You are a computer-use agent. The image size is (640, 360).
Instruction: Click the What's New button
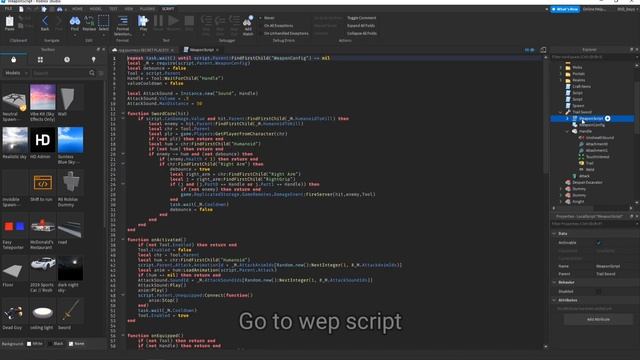coord(565,9)
